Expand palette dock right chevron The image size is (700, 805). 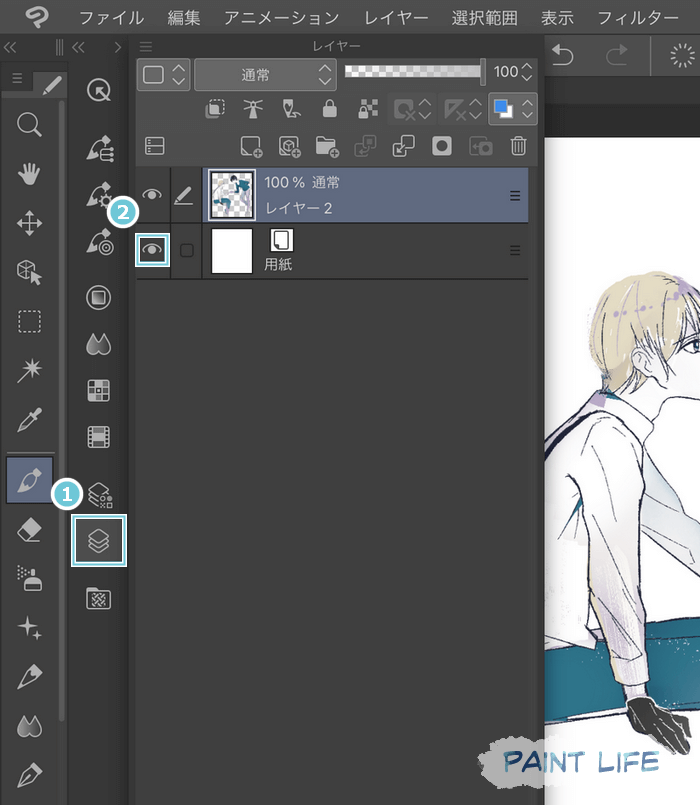point(118,48)
